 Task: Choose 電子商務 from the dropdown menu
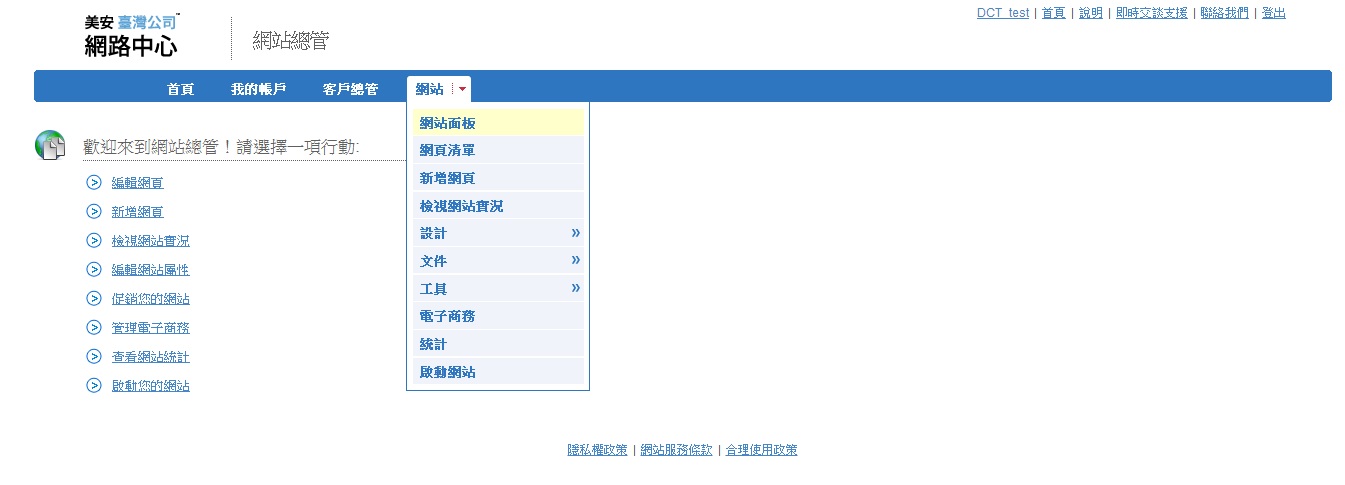(499, 316)
